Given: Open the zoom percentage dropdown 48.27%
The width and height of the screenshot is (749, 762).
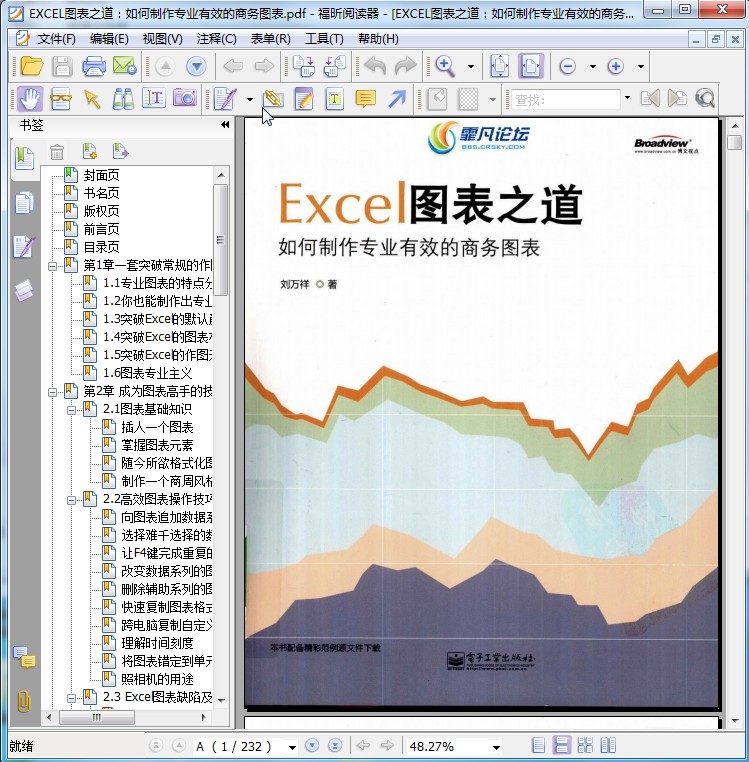Looking at the screenshot, I should click(496, 747).
